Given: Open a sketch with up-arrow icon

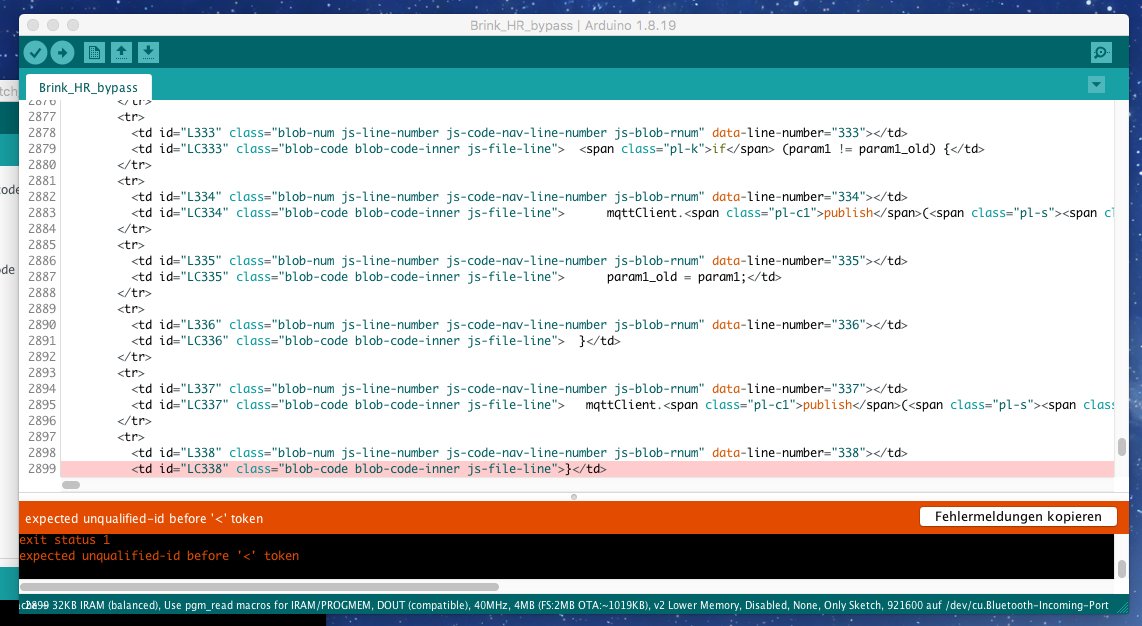Looking at the screenshot, I should 121,52.
